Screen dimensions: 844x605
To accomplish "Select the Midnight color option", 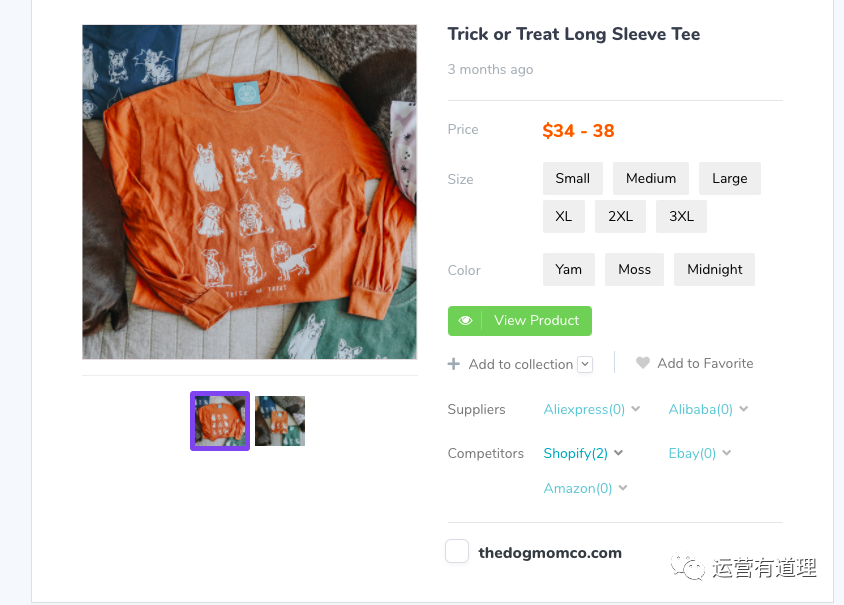I will [x=715, y=270].
